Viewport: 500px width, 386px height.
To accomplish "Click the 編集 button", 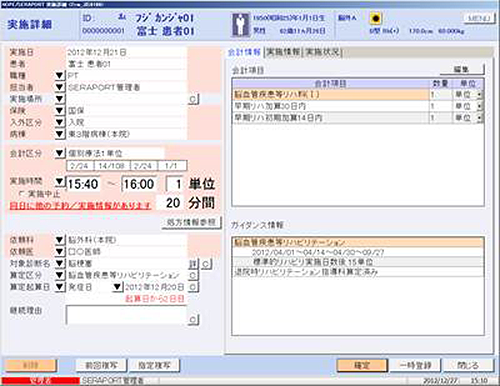I will coord(462,69).
